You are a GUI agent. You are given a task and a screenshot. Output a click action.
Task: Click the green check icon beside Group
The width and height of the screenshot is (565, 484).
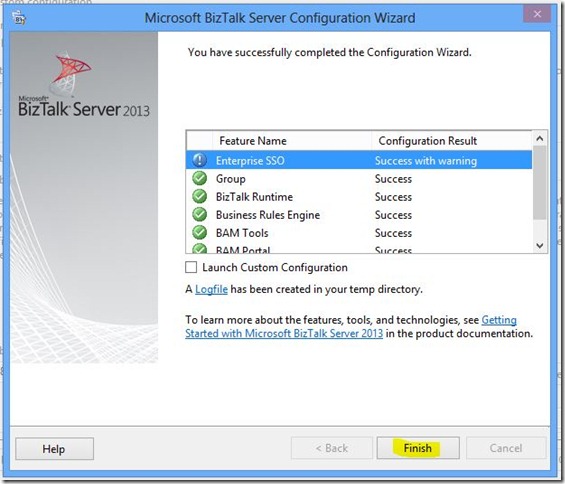[x=200, y=178]
